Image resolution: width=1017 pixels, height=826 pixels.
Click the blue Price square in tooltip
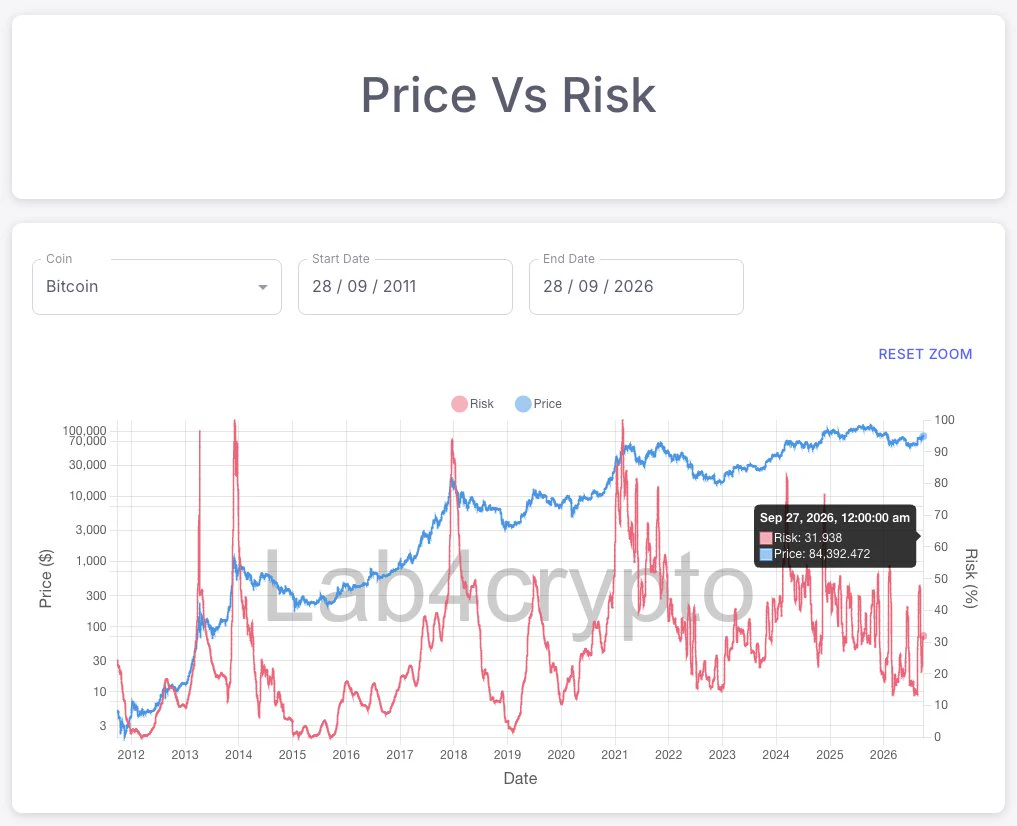tap(766, 554)
